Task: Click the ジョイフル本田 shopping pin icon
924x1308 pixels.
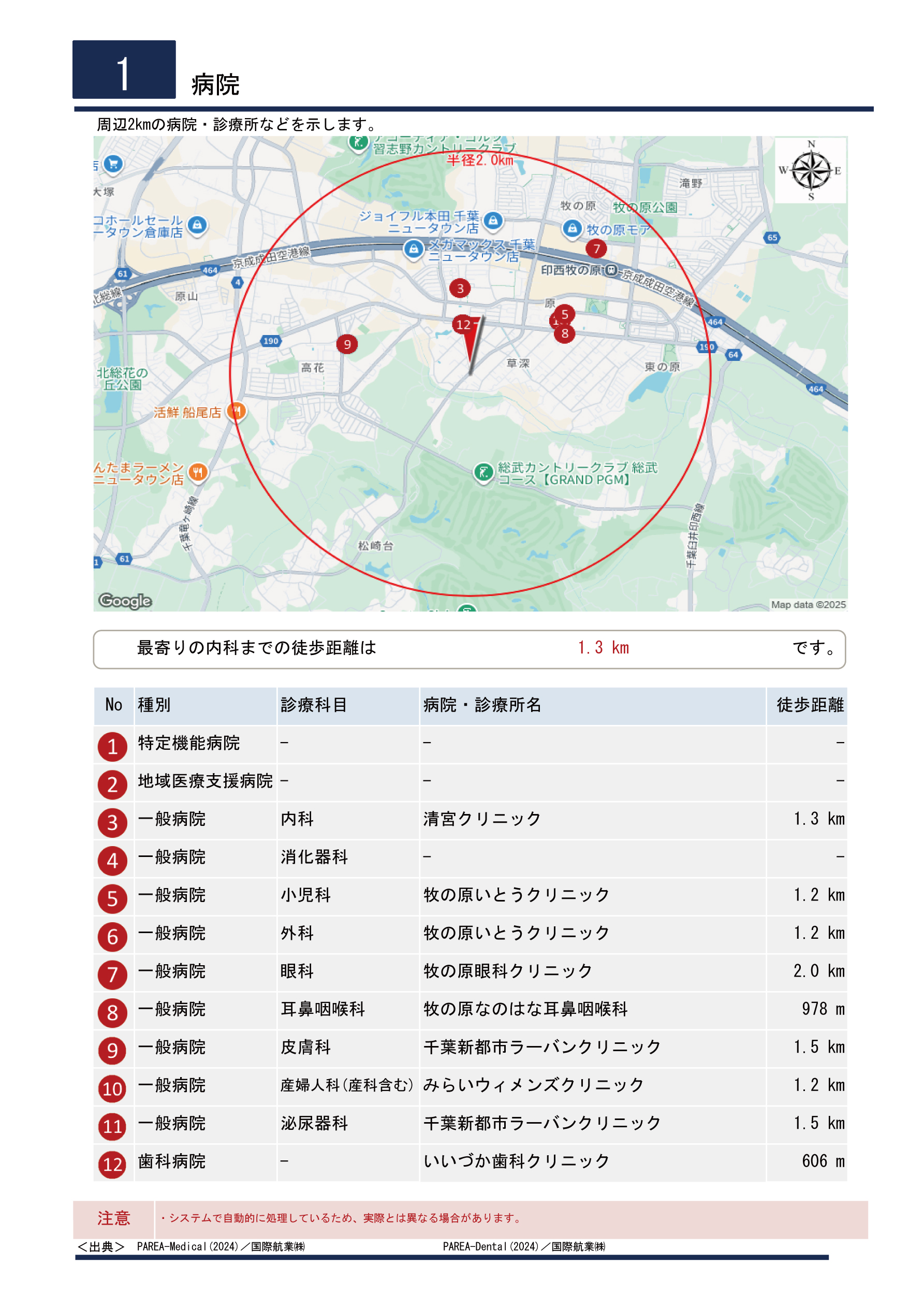Action: point(493,220)
